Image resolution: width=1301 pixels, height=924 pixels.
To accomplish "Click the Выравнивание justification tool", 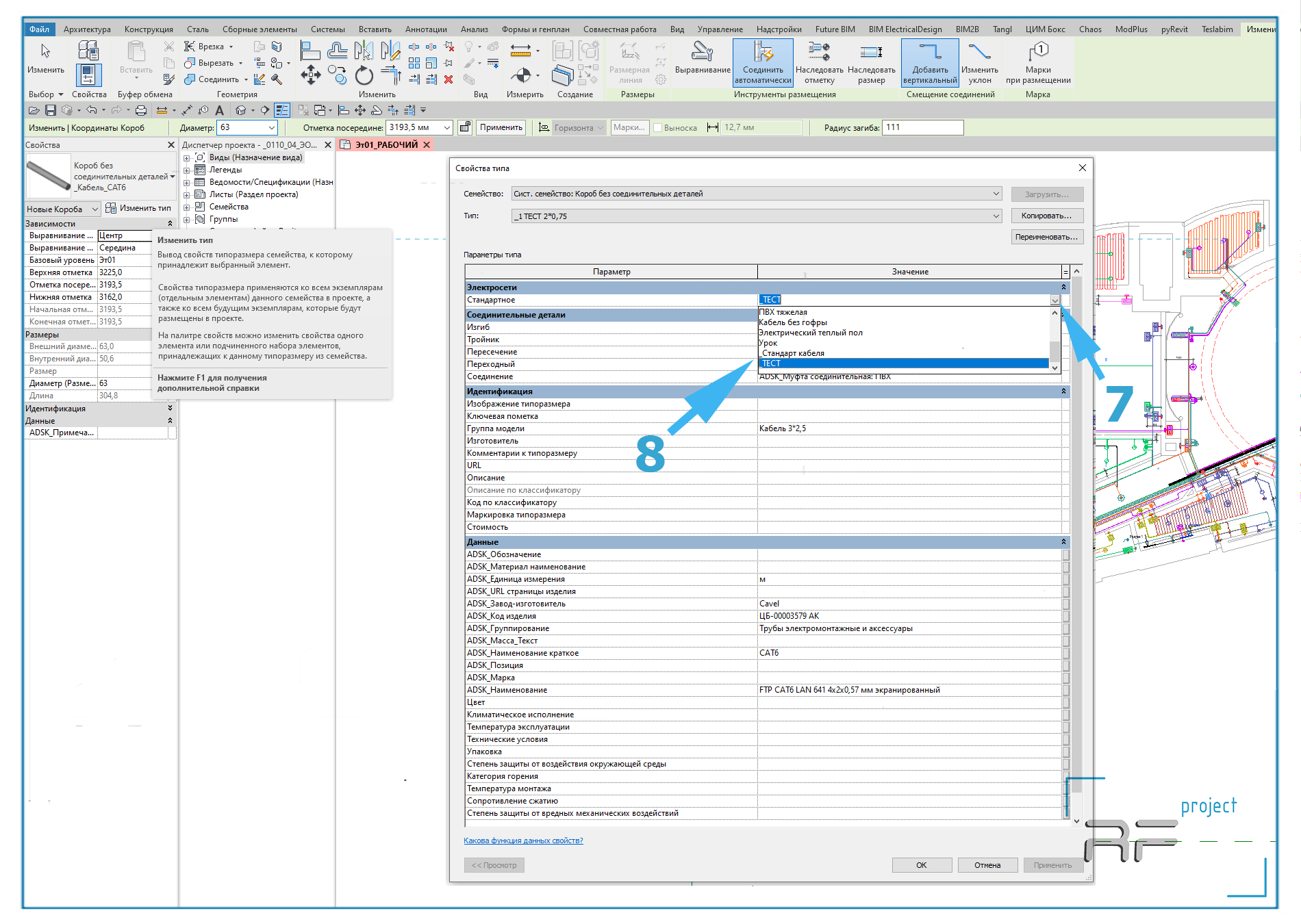I will (703, 57).
